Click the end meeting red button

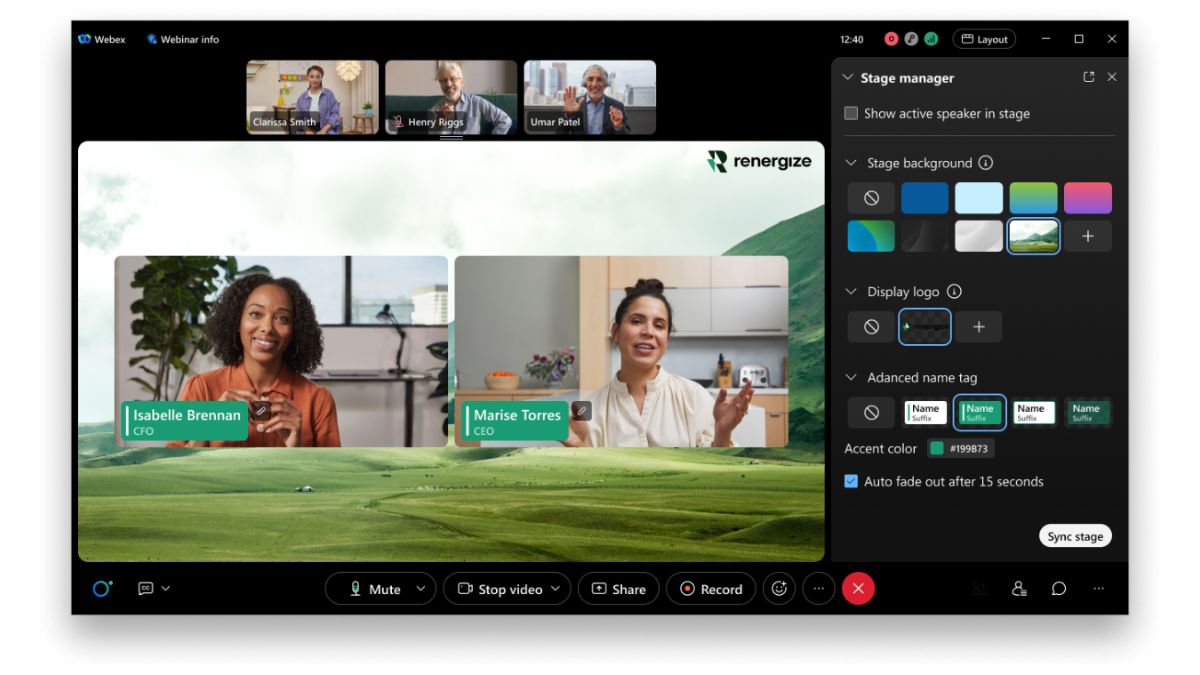(x=859, y=589)
